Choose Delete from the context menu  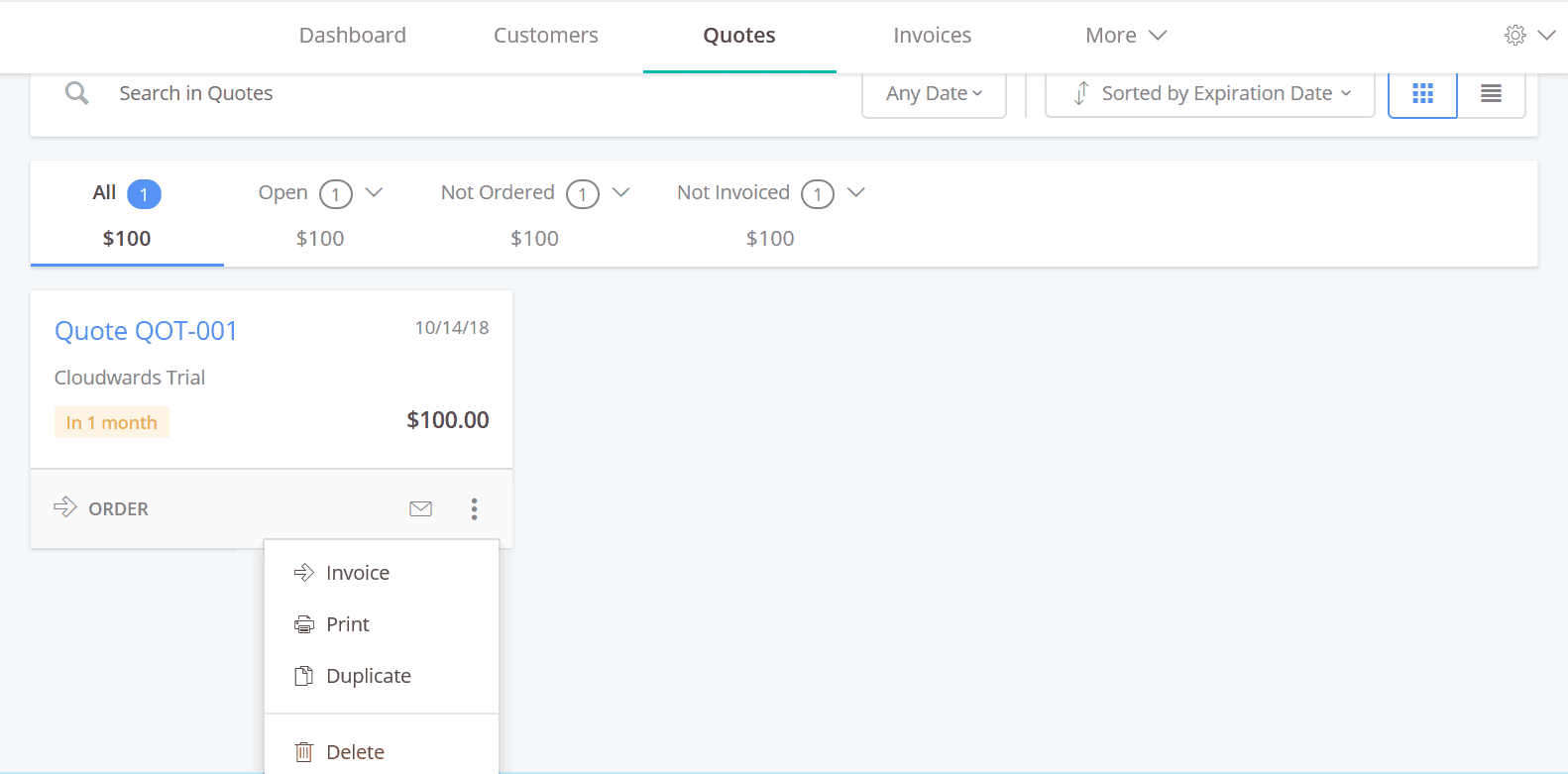click(382, 752)
